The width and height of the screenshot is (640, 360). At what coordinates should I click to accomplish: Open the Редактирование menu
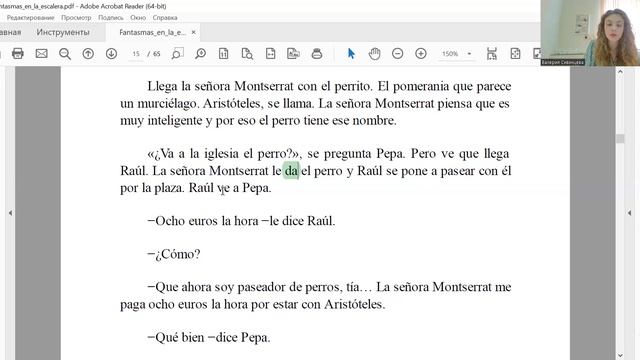pos(31,18)
